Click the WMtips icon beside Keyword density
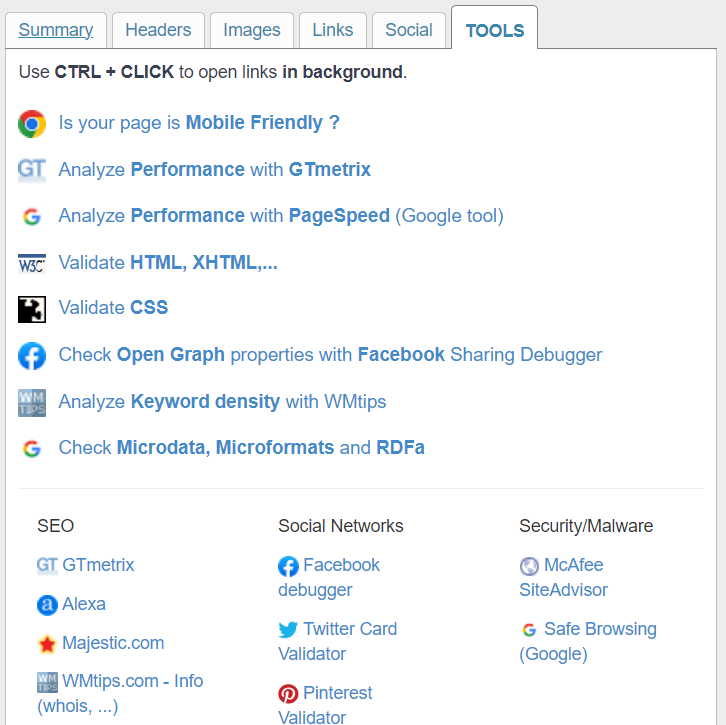The height and width of the screenshot is (725, 726). coord(32,403)
